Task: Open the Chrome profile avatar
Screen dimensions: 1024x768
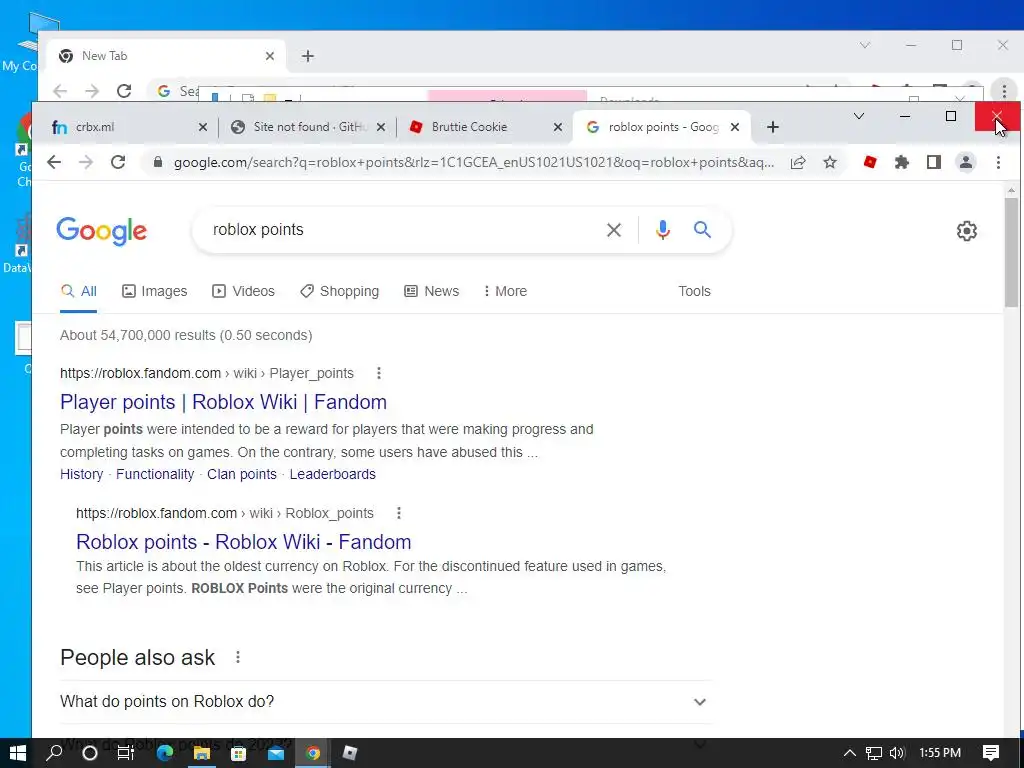Action: (x=966, y=162)
